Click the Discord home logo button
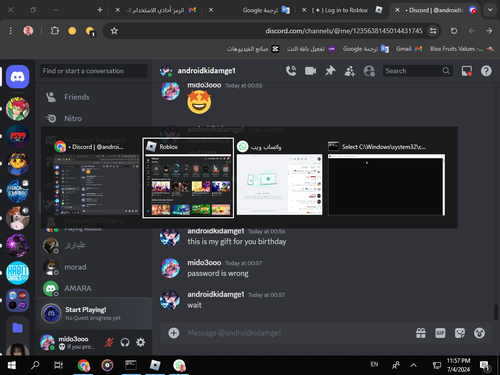 (x=18, y=77)
